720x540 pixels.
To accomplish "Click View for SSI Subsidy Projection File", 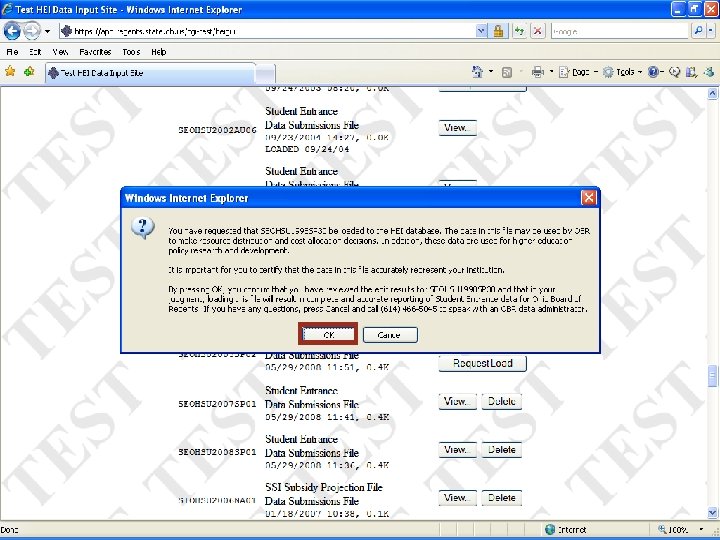I will tap(457, 498).
